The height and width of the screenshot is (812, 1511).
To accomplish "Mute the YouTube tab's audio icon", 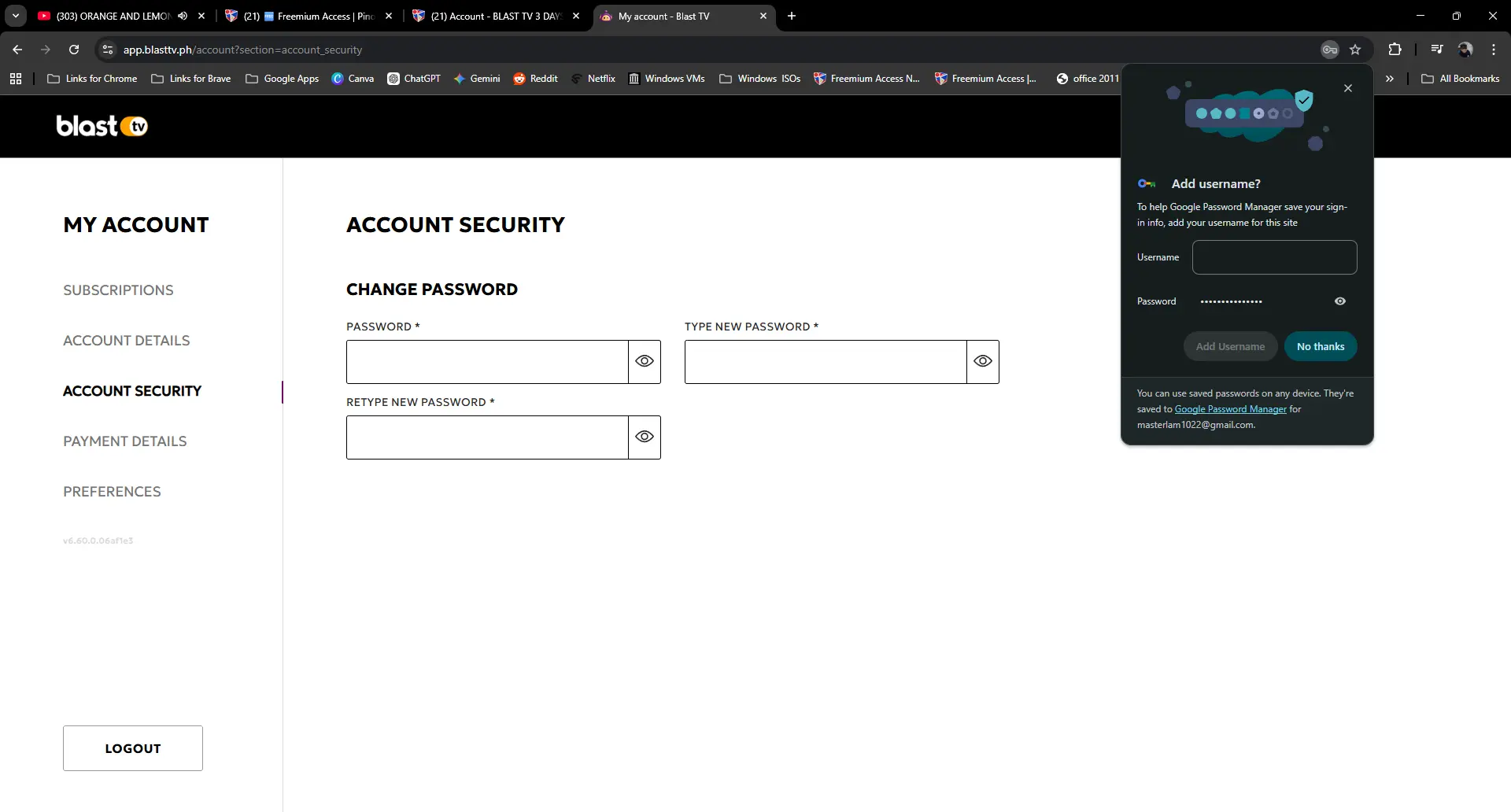I will click(183, 16).
